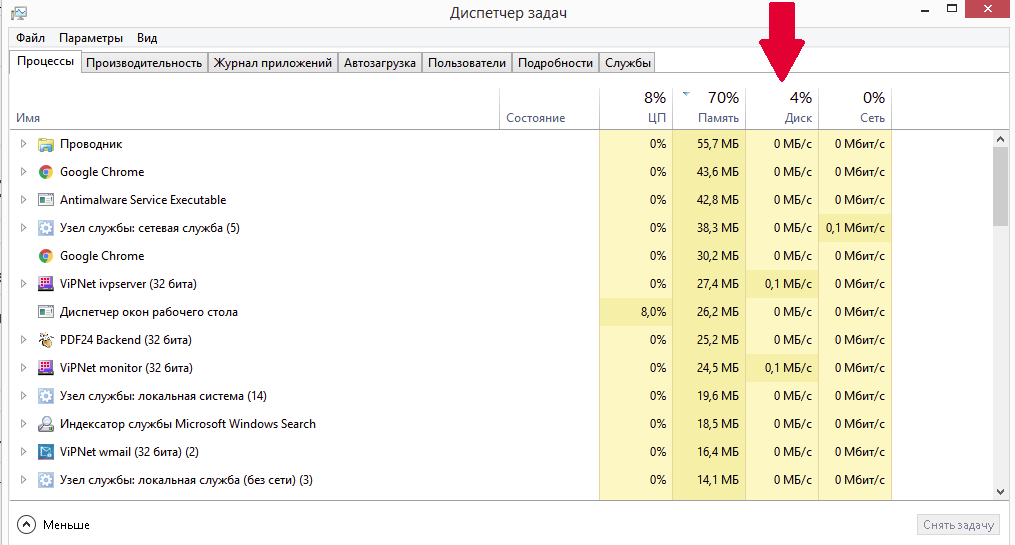The width and height of the screenshot is (1015, 545).
Task: Expand PDF24 Backend (32 бита)
Action: pos(23,340)
